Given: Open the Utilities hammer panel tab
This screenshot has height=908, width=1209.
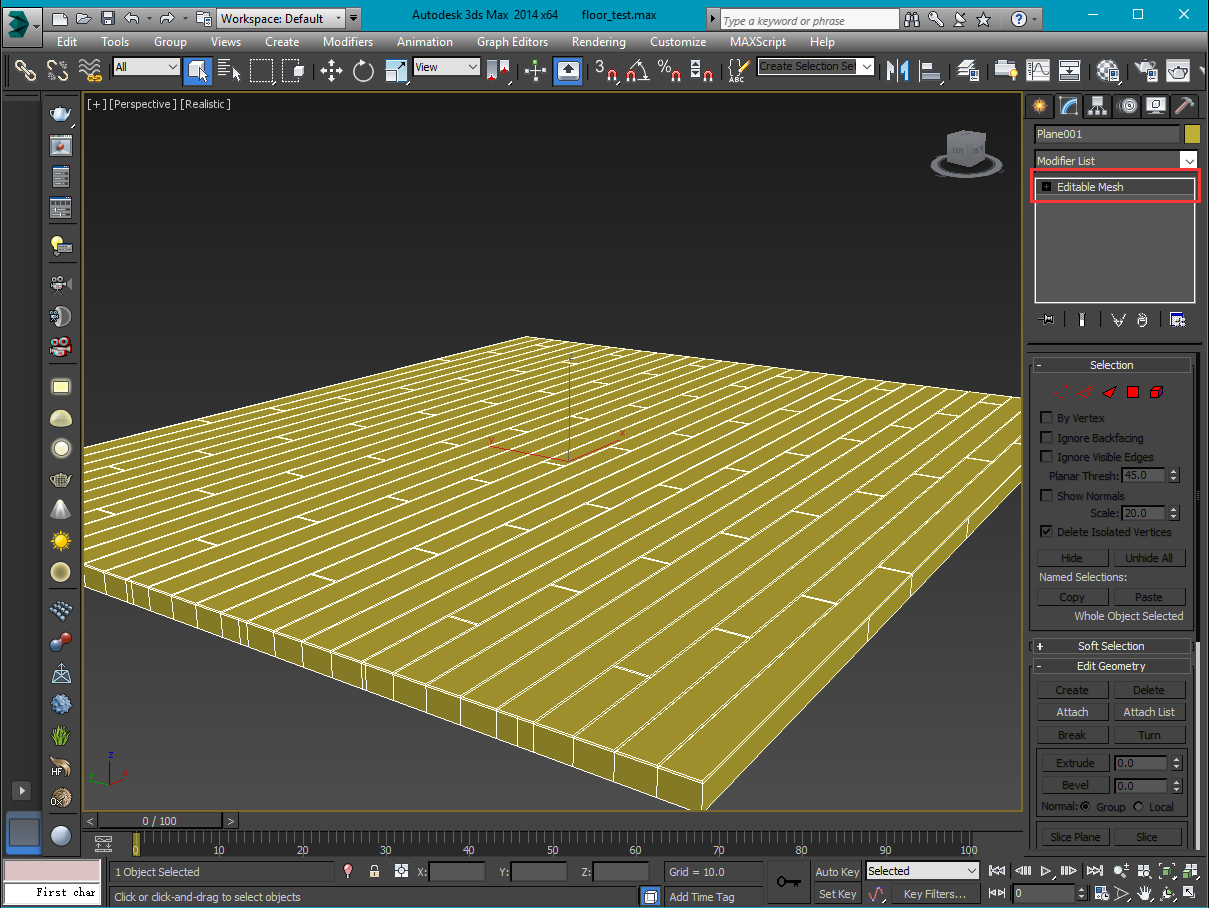Looking at the screenshot, I should 1184,105.
